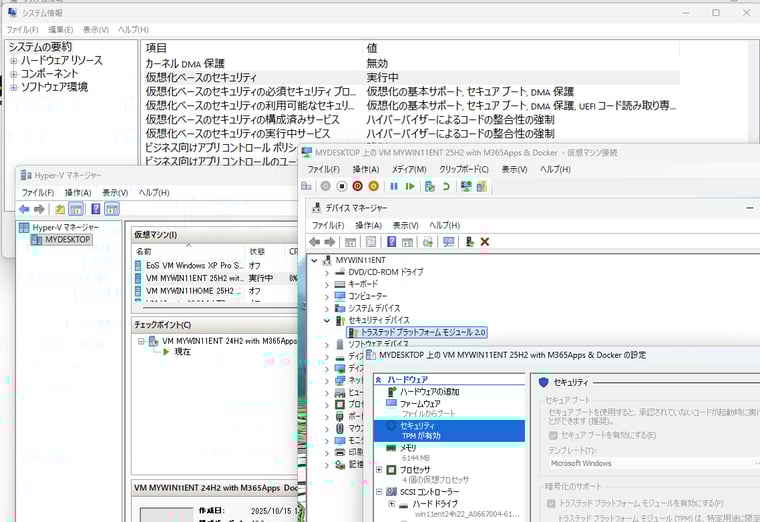
Task: Click the last icon in the VM connection toolbar
Action: pyautogui.click(x=482, y=186)
